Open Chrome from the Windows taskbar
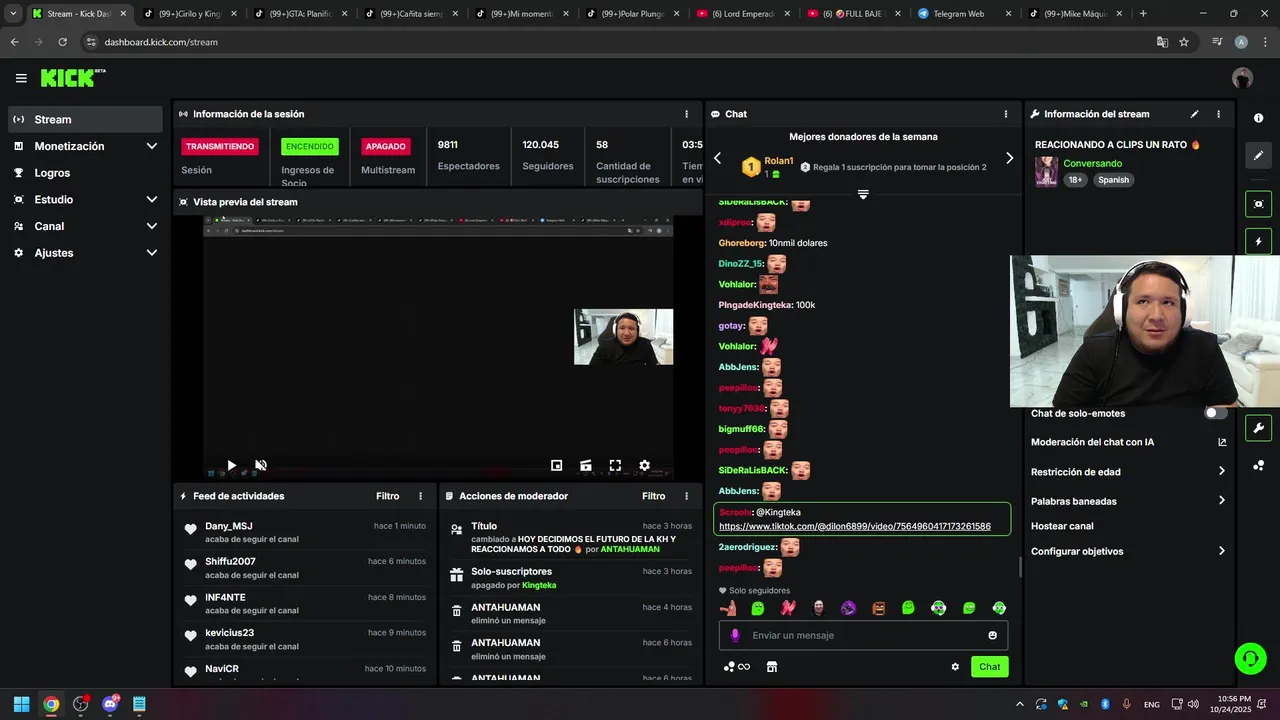The width and height of the screenshot is (1280, 720). click(x=51, y=704)
